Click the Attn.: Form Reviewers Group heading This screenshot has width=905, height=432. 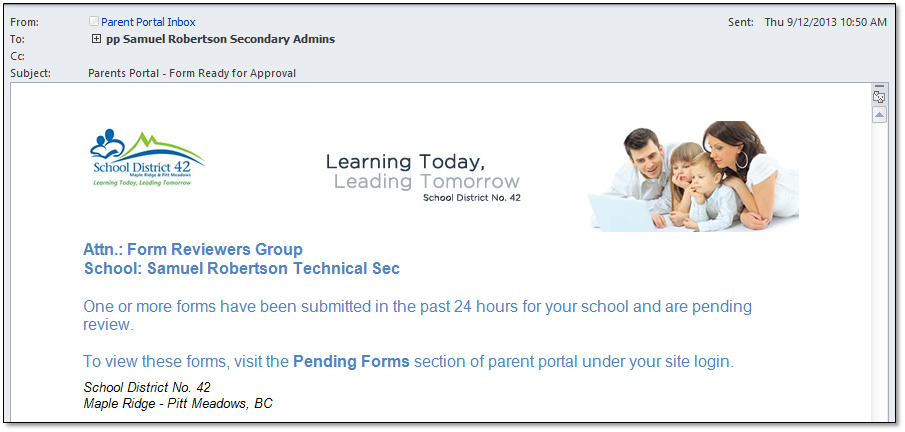point(192,249)
